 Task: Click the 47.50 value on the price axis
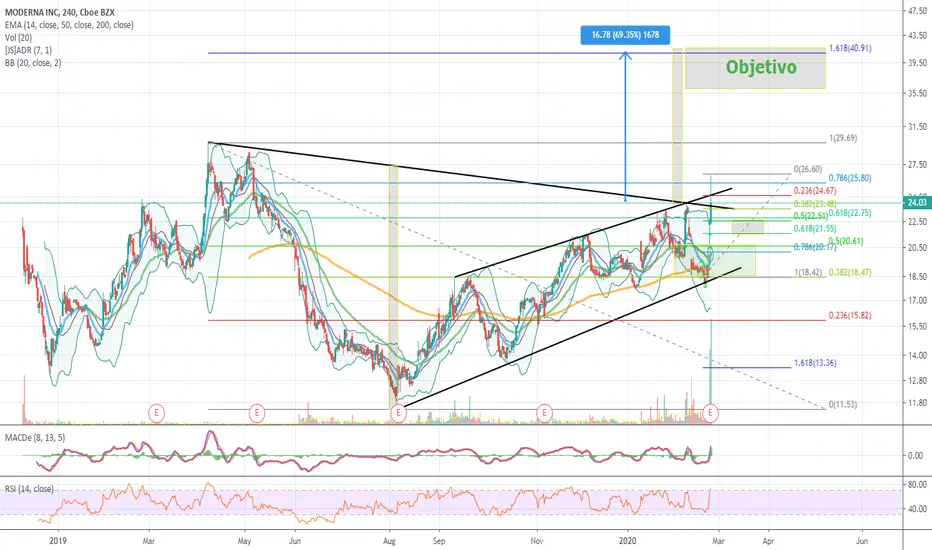917,10
